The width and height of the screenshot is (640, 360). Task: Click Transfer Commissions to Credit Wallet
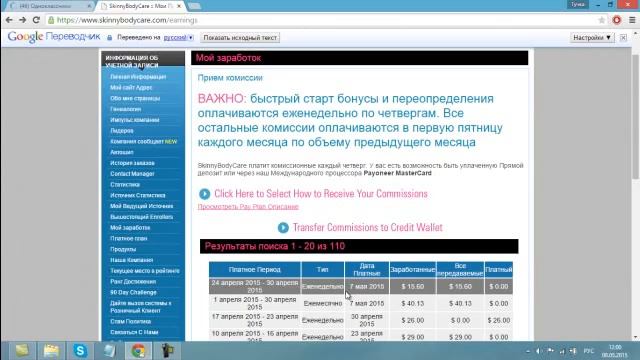point(367,227)
